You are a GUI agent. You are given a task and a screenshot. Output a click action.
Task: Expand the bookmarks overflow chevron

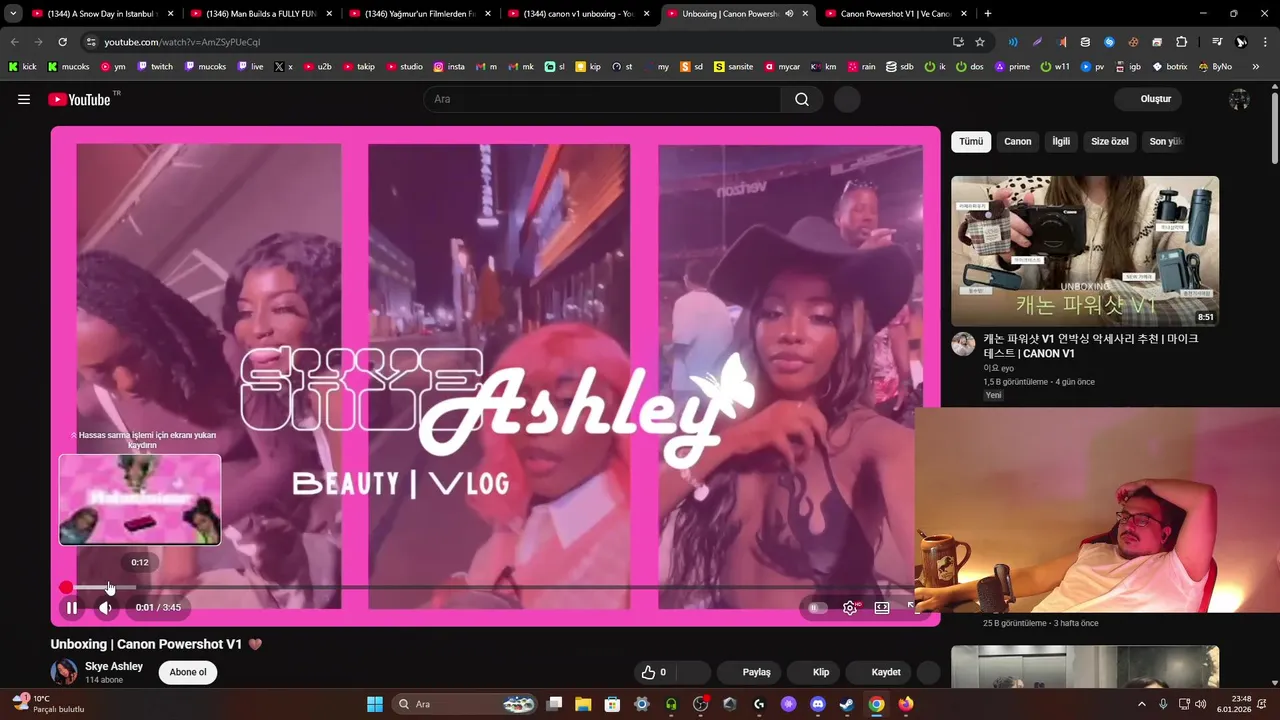click(x=1256, y=67)
